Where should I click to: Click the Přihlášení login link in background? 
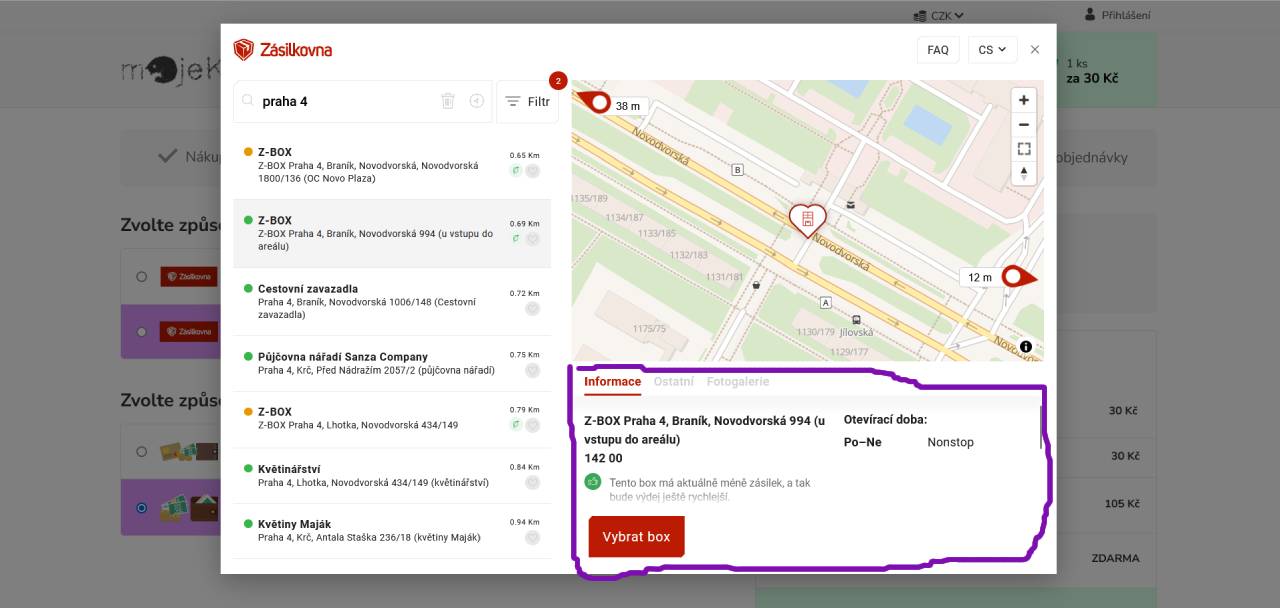pos(1126,15)
